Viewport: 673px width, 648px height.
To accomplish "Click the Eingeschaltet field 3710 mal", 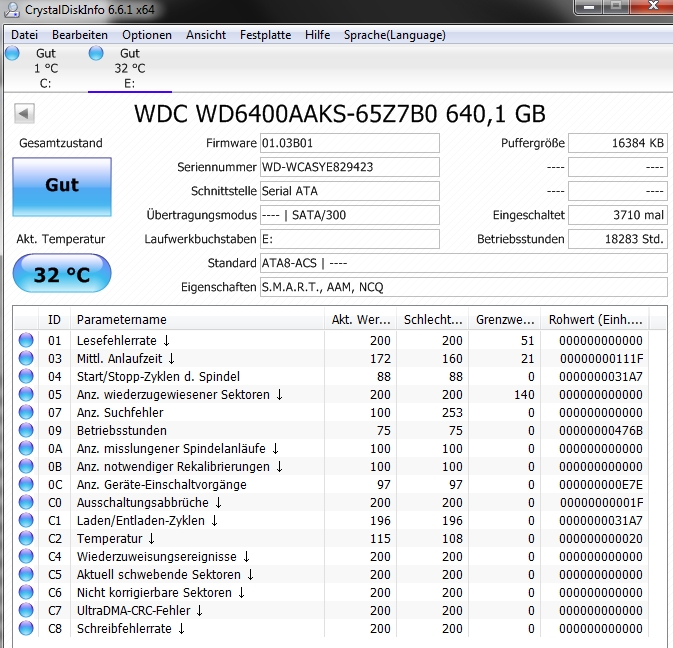I will [618, 215].
